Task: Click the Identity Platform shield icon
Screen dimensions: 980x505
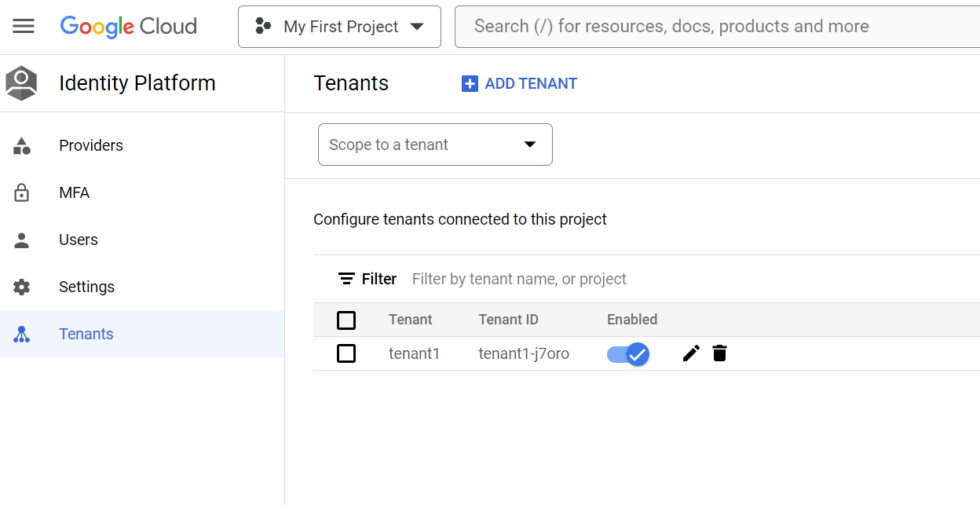Action: (21, 83)
